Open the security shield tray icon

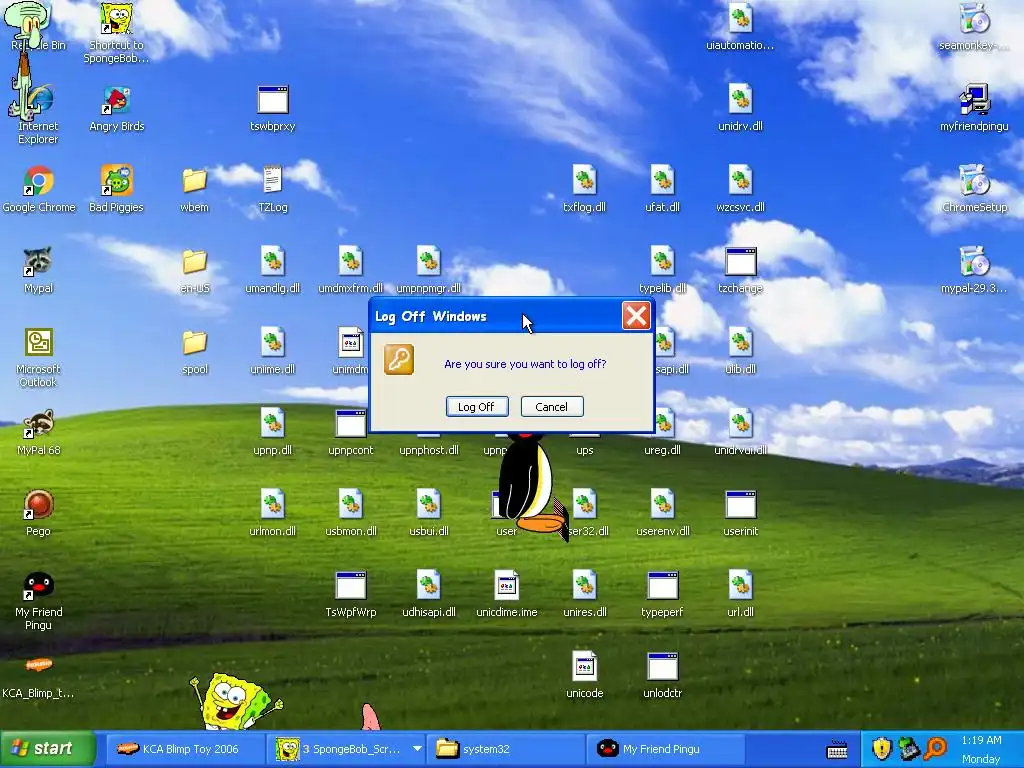click(882, 748)
